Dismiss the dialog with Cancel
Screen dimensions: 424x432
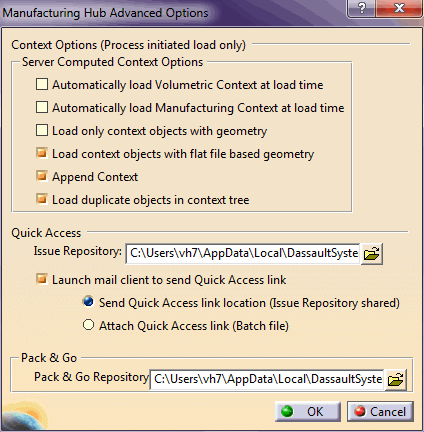[x=380, y=412]
